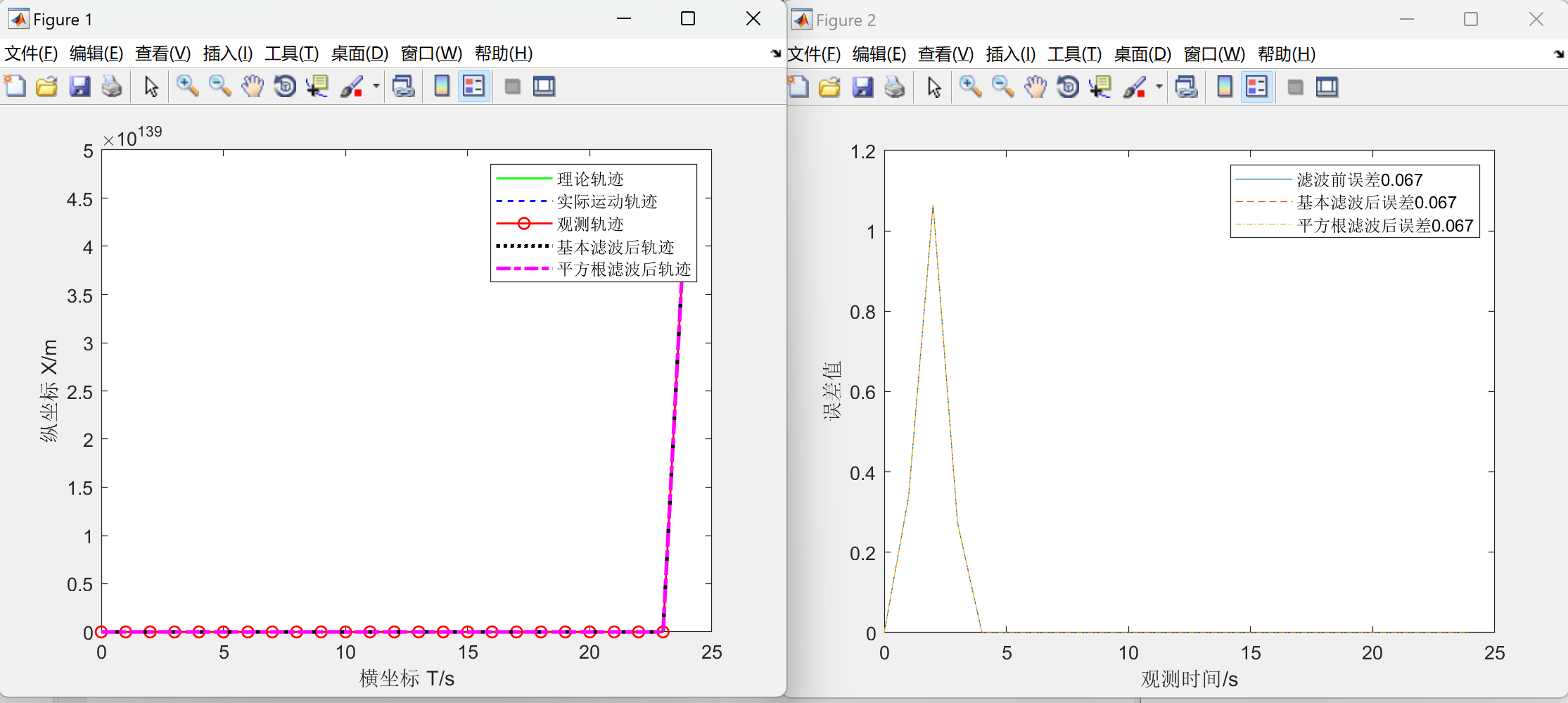This screenshot has width=1568, height=703.
Task: Expand Brush color dropdown in Figure 2
Action: [x=1159, y=87]
